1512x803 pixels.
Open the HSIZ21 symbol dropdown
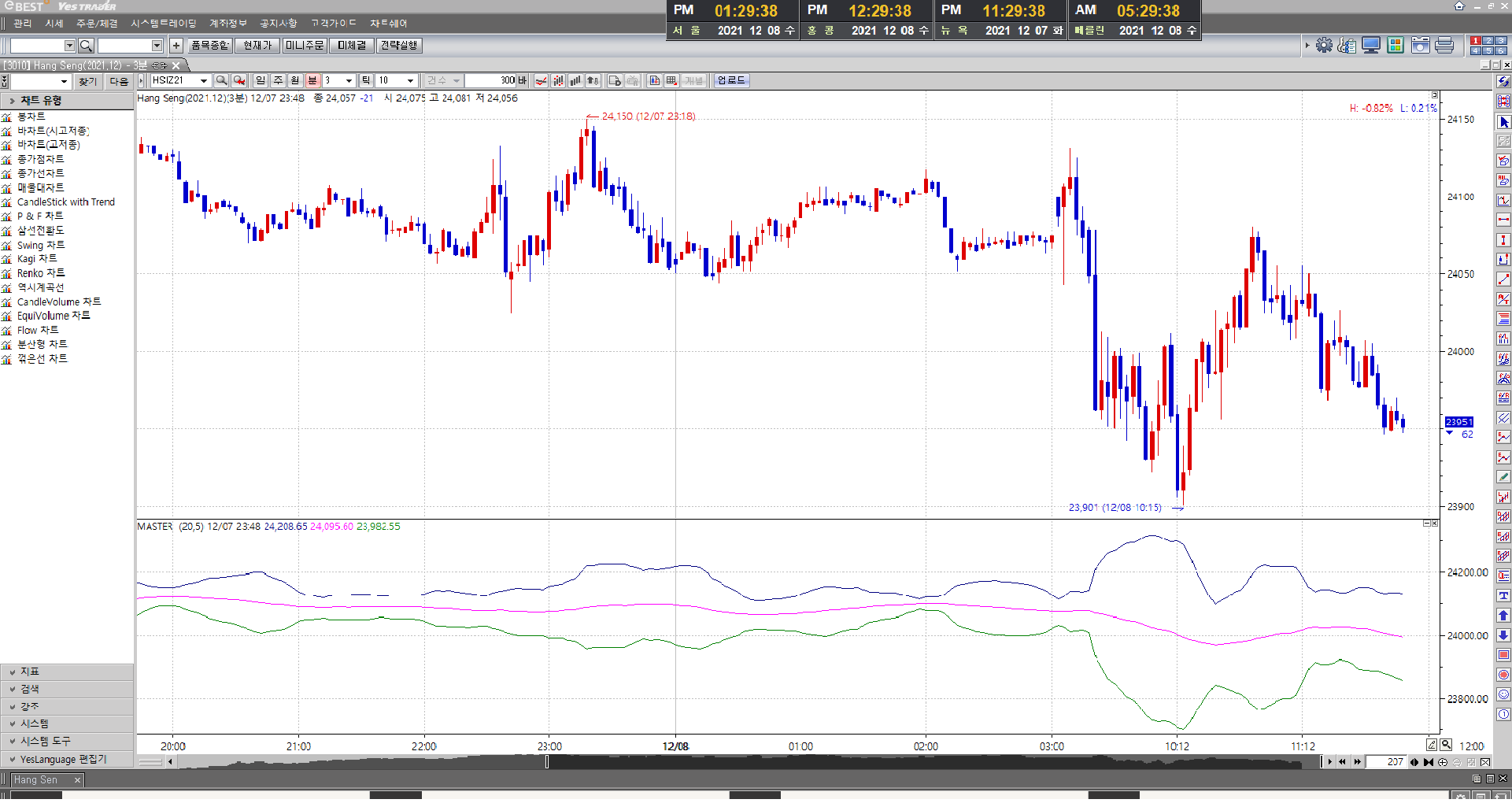pyautogui.click(x=204, y=80)
